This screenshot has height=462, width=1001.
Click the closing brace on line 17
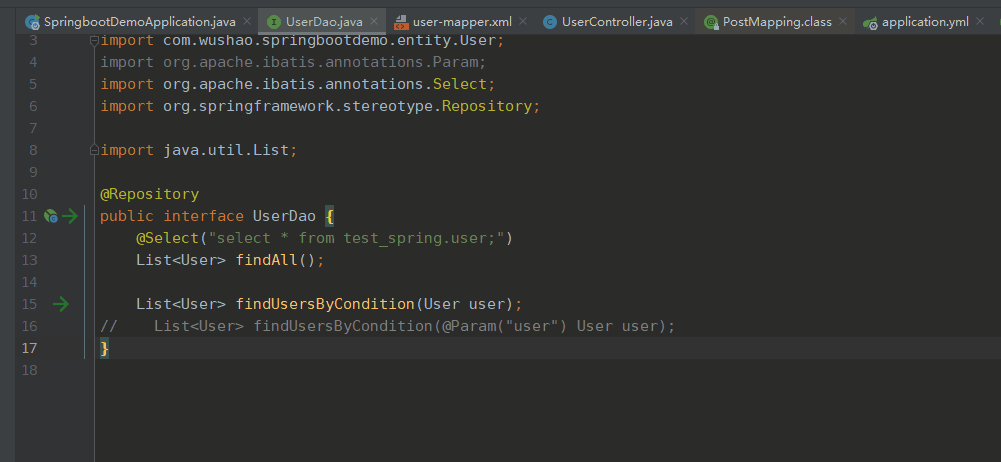(x=105, y=348)
